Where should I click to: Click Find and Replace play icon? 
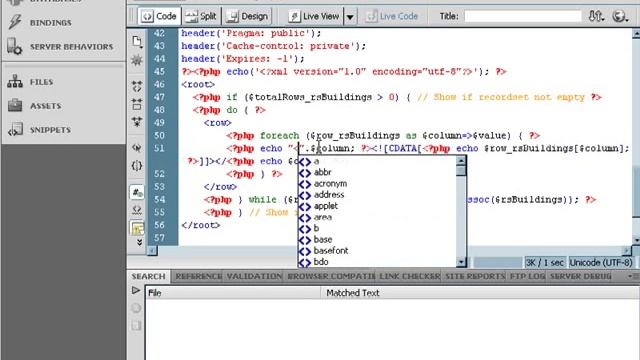[136, 290]
